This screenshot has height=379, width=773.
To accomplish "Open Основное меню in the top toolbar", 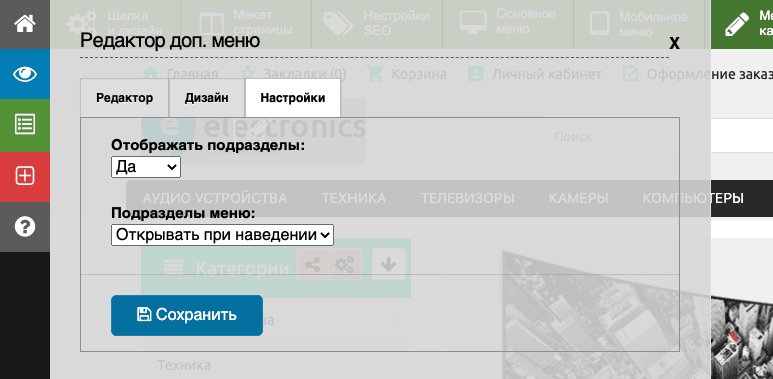I will (x=508, y=24).
